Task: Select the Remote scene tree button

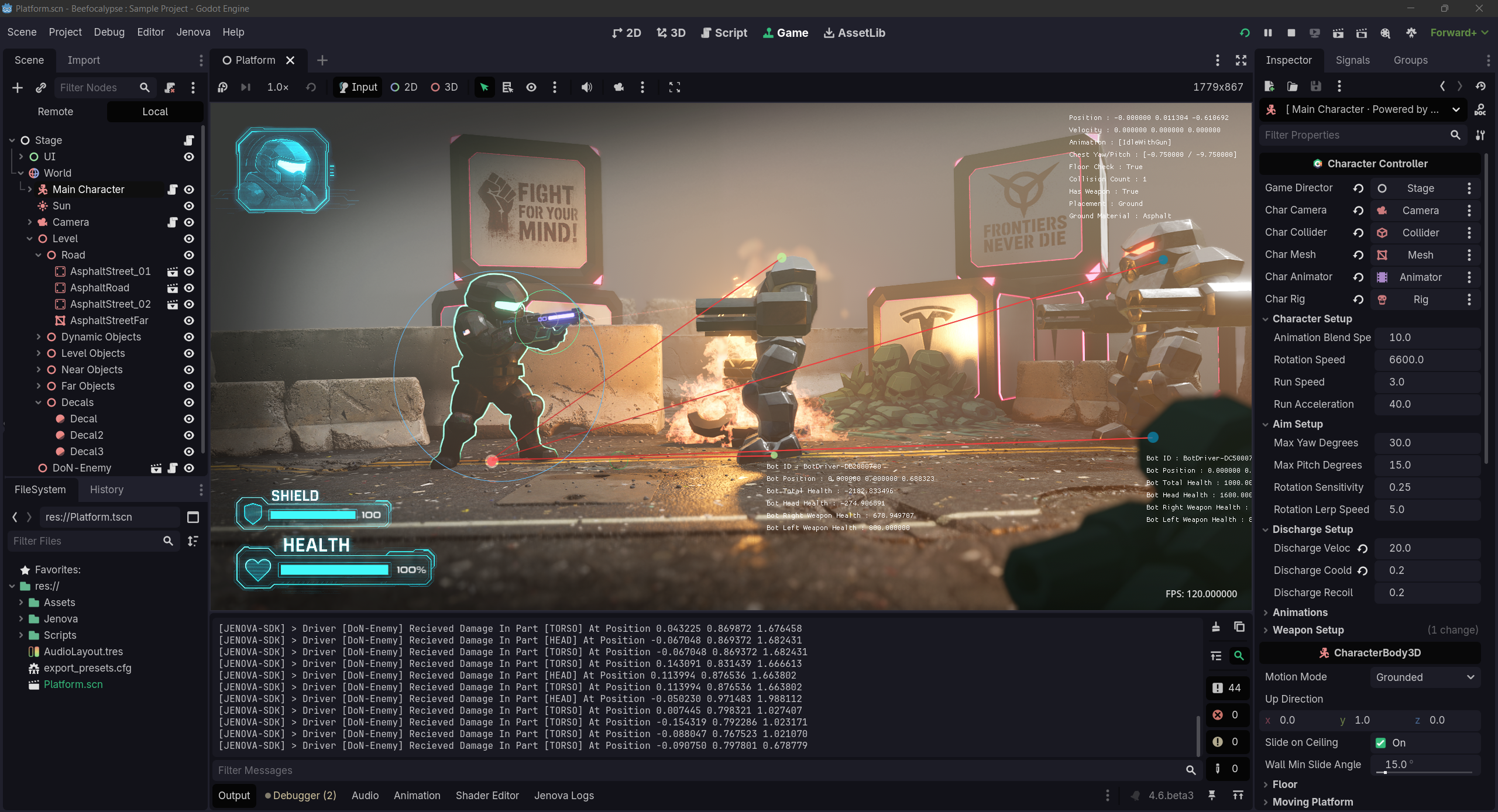Action: [x=56, y=112]
